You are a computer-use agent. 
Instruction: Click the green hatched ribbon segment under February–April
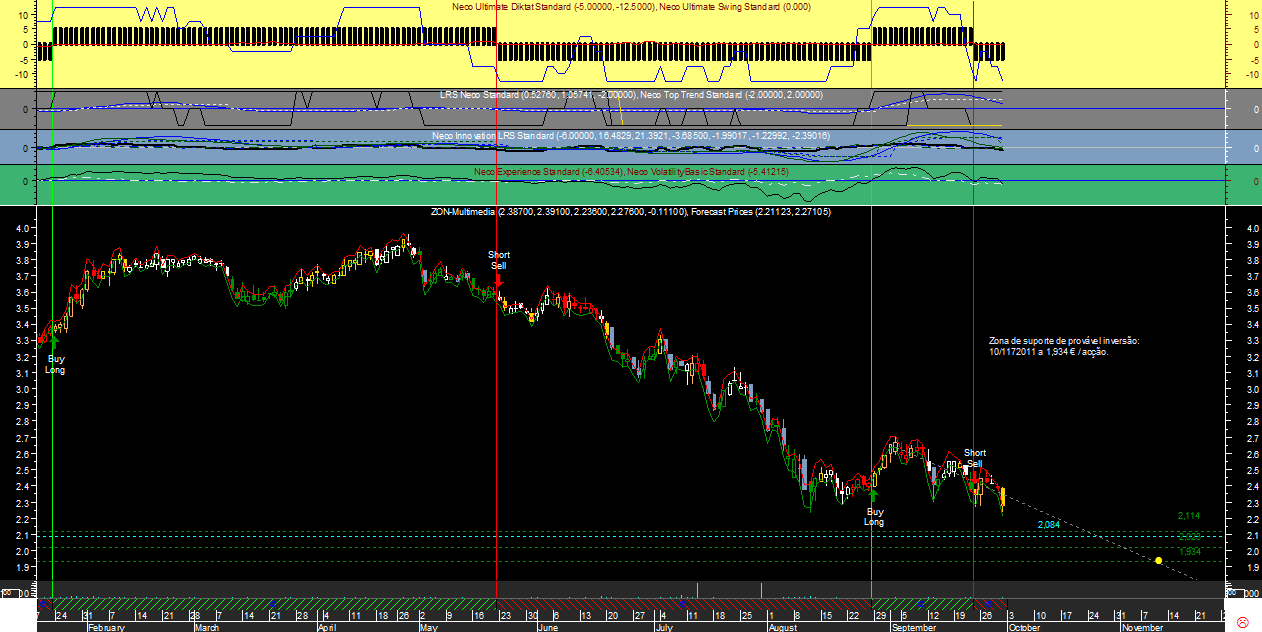tap(275, 605)
